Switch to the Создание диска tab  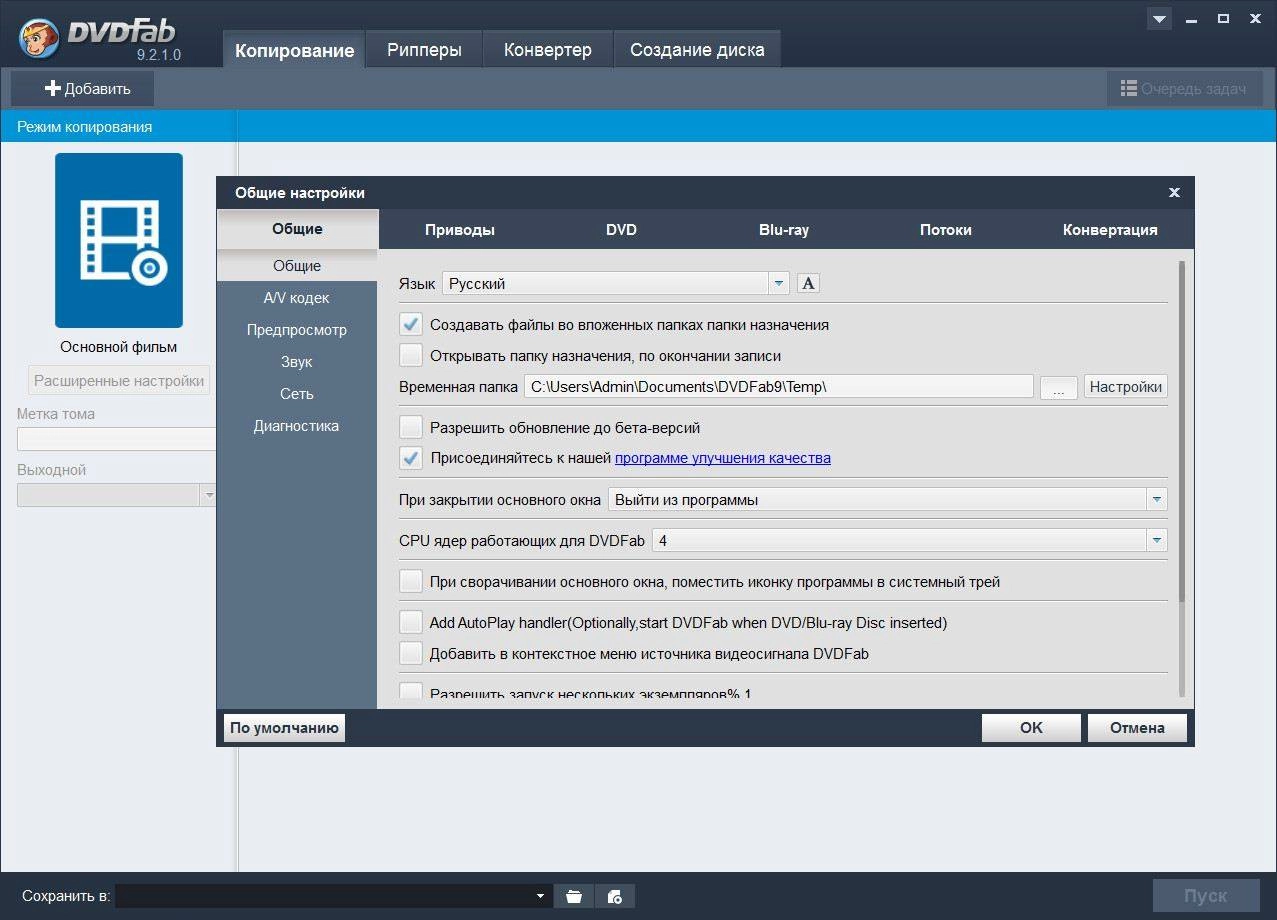tap(697, 50)
